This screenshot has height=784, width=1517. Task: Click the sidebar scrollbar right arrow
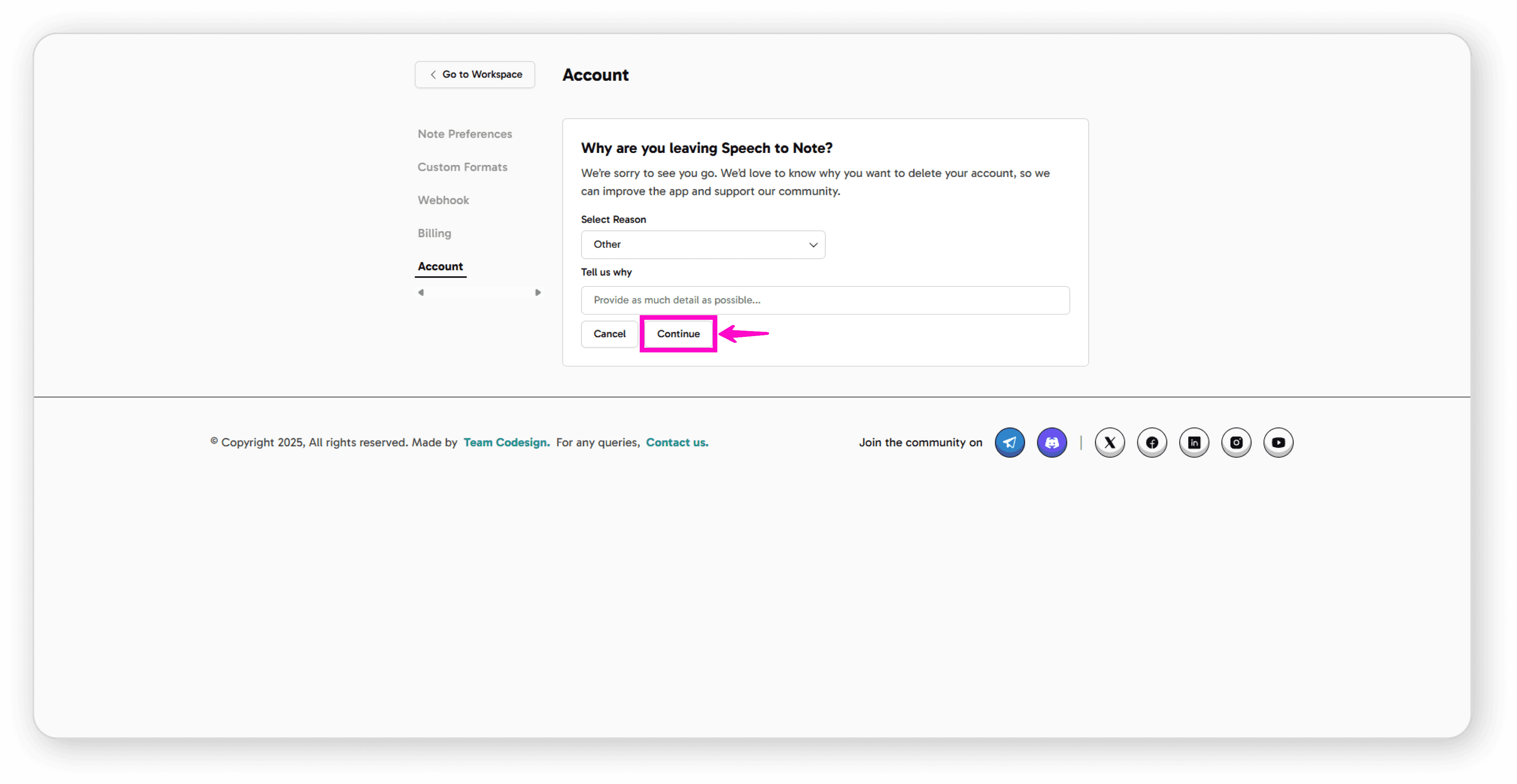click(x=538, y=293)
